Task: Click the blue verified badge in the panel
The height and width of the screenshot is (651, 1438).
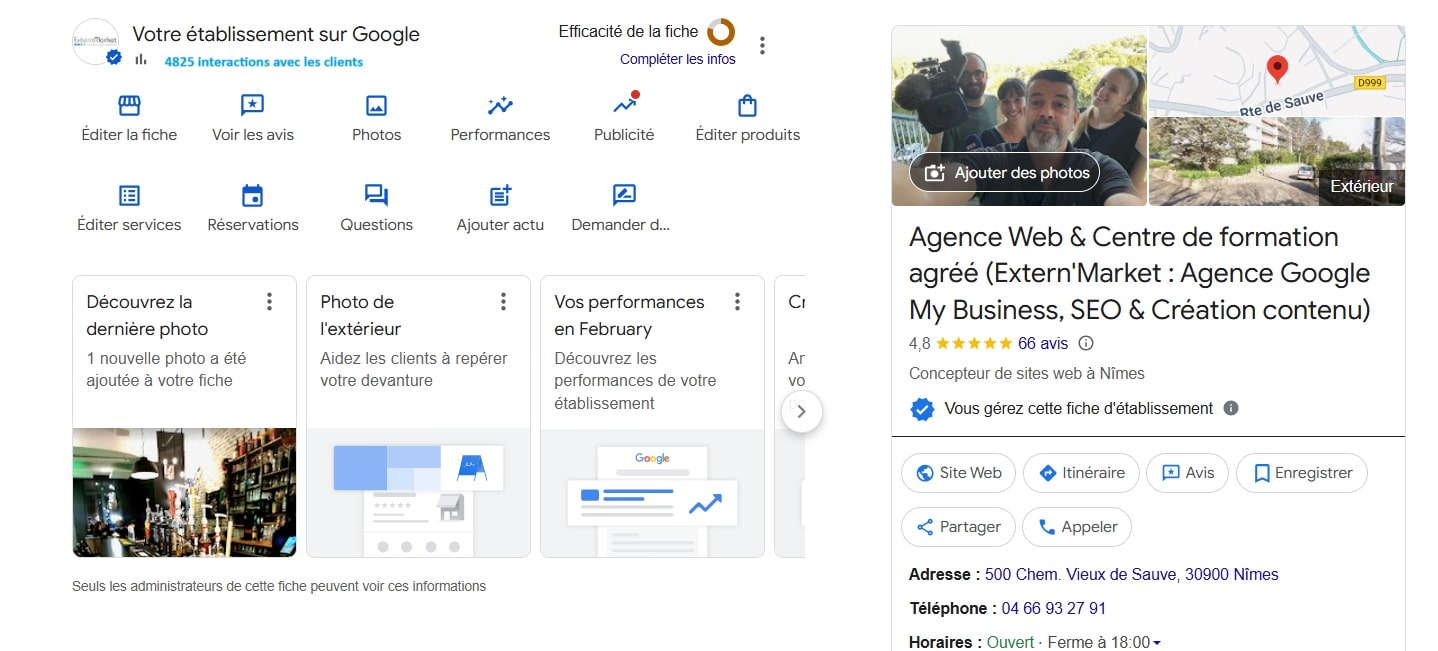Action: (x=922, y=409)
